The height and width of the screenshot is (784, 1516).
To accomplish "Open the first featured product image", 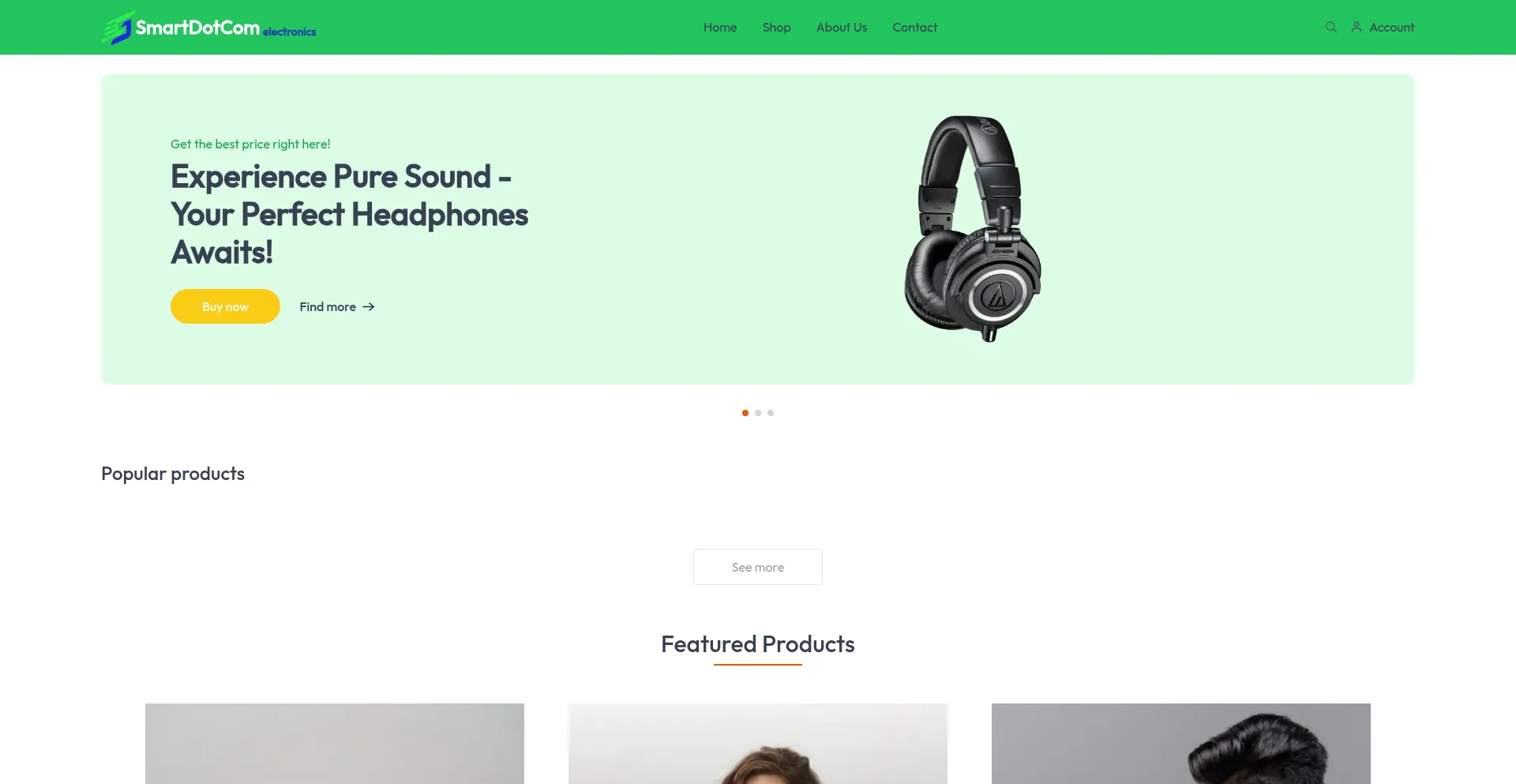I will (335, 744).
